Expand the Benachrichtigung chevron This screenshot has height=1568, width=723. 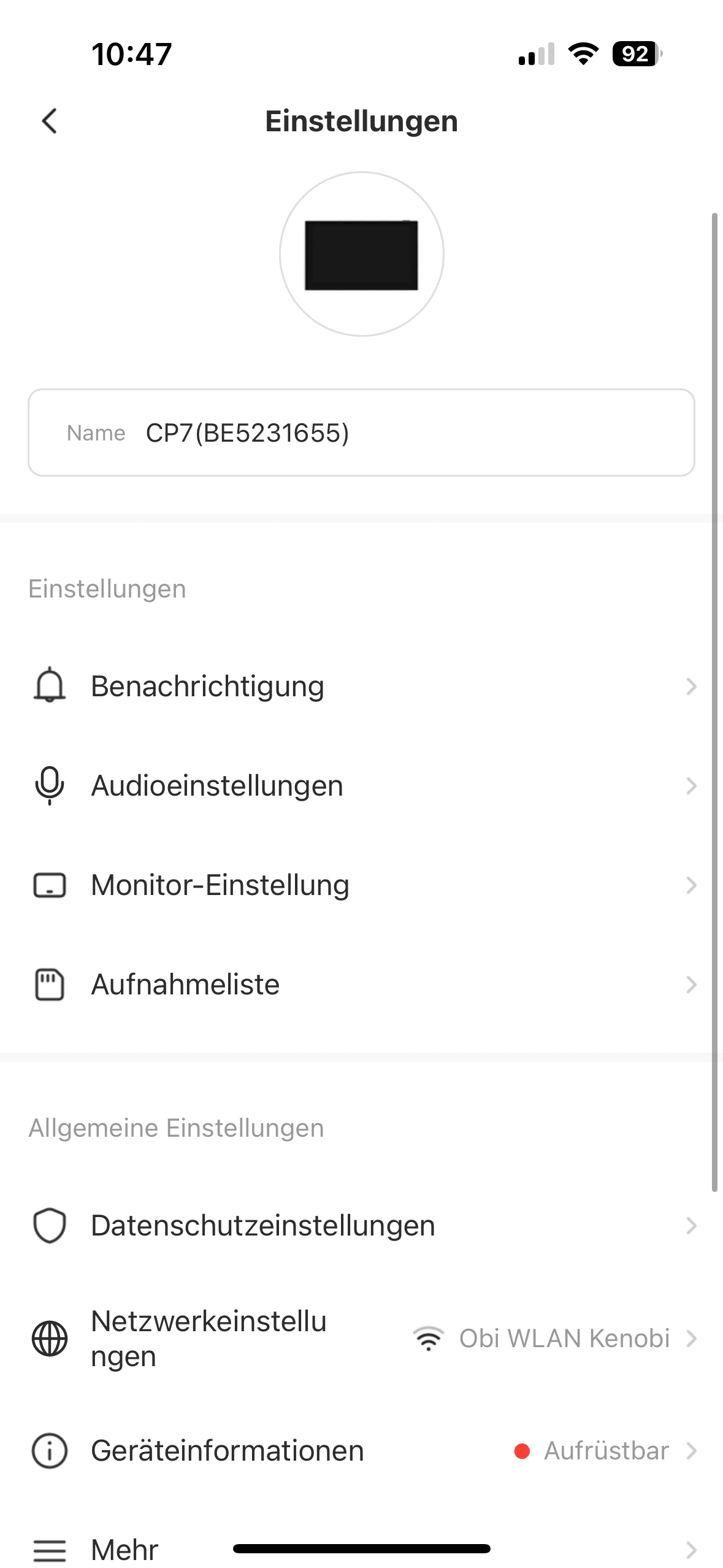pos(691,686)
